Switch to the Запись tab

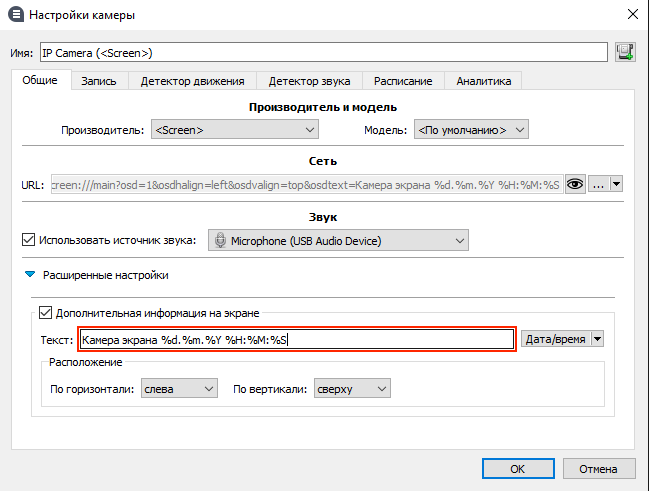[99, 81]
